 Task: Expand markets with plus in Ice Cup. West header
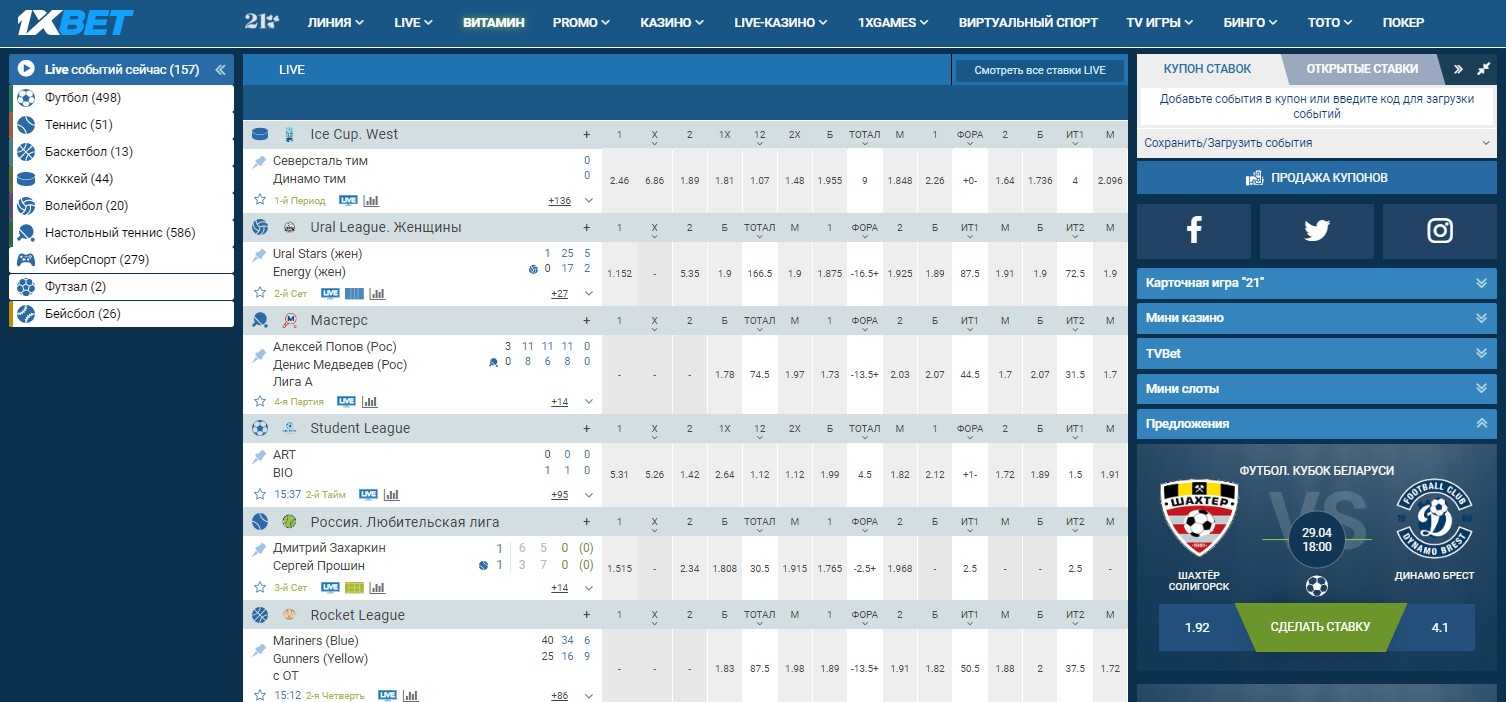[x=587, y=134]
